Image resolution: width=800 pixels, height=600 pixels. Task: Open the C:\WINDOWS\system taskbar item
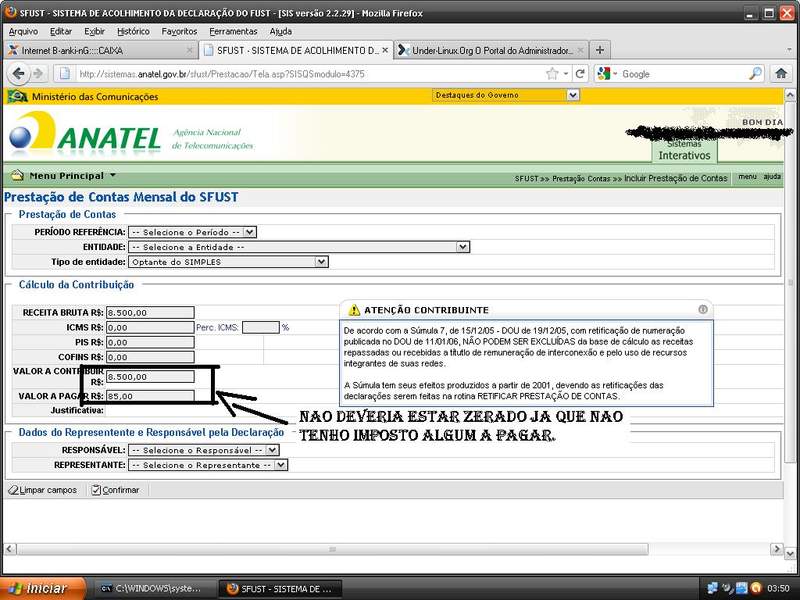click(155, 588)
